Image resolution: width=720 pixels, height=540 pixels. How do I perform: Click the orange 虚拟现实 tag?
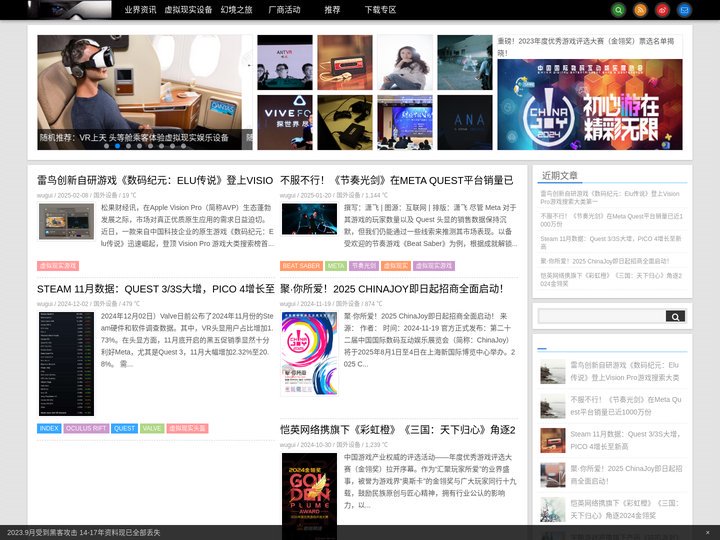click(396, 266)
